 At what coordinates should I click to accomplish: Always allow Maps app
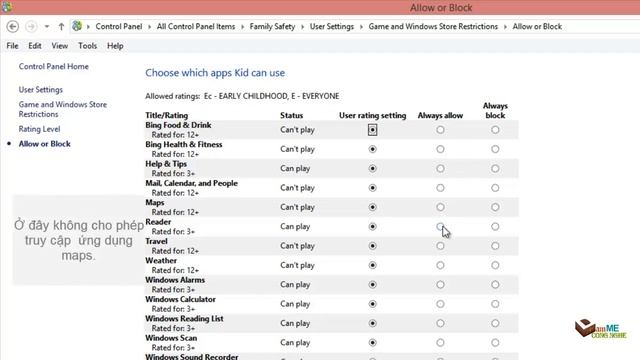click(440, 207)
